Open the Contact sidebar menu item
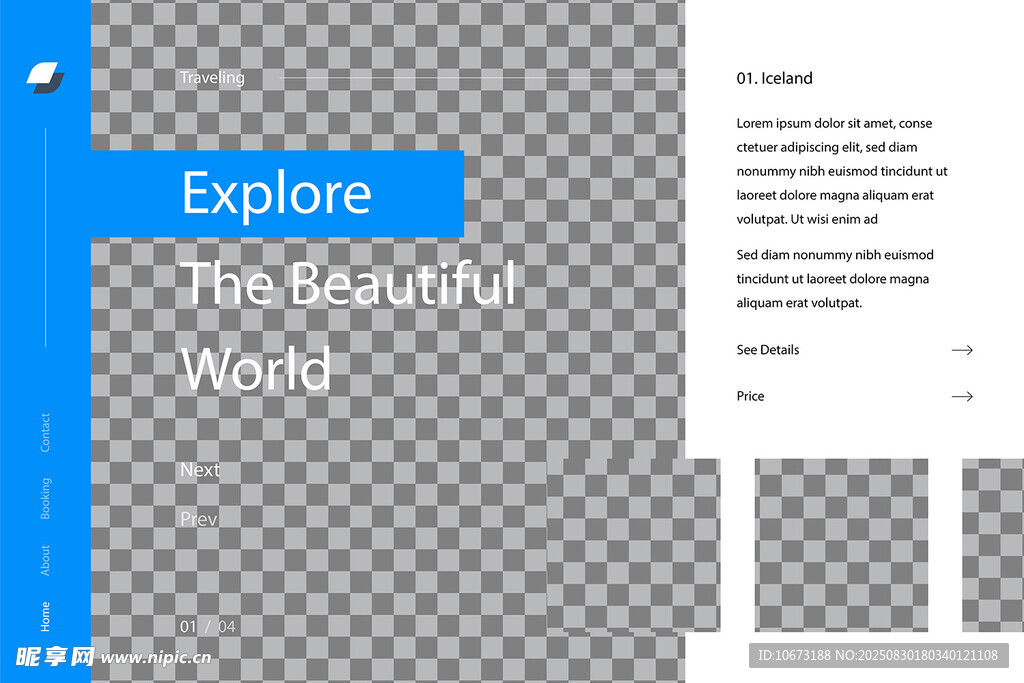 [45, 432]
